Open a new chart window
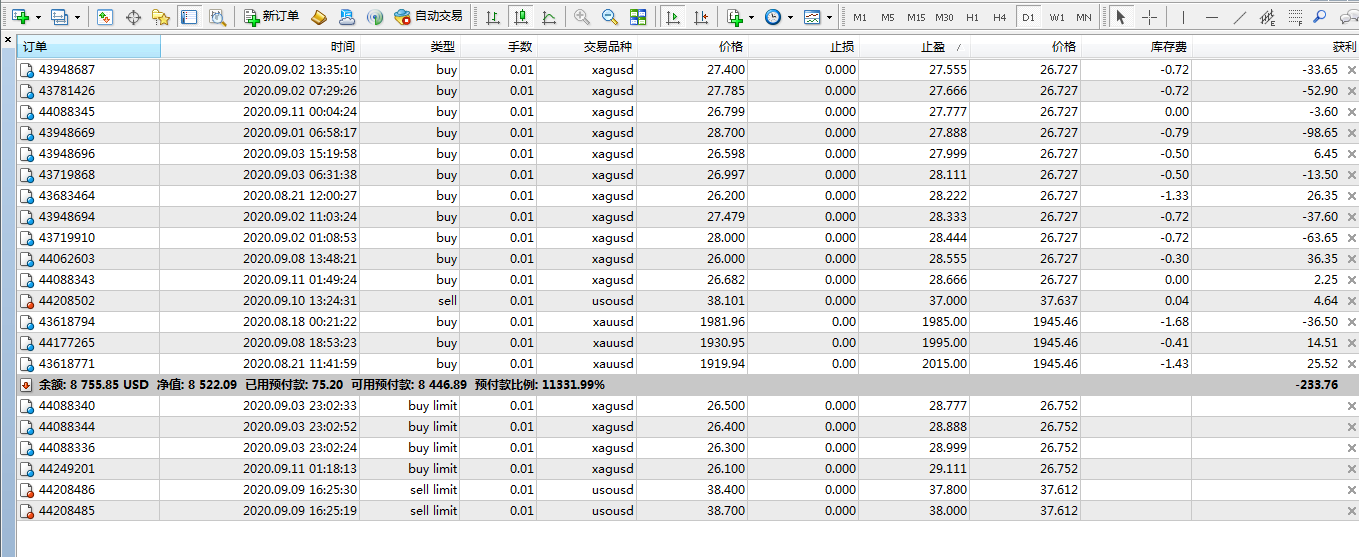 (20, 17)
